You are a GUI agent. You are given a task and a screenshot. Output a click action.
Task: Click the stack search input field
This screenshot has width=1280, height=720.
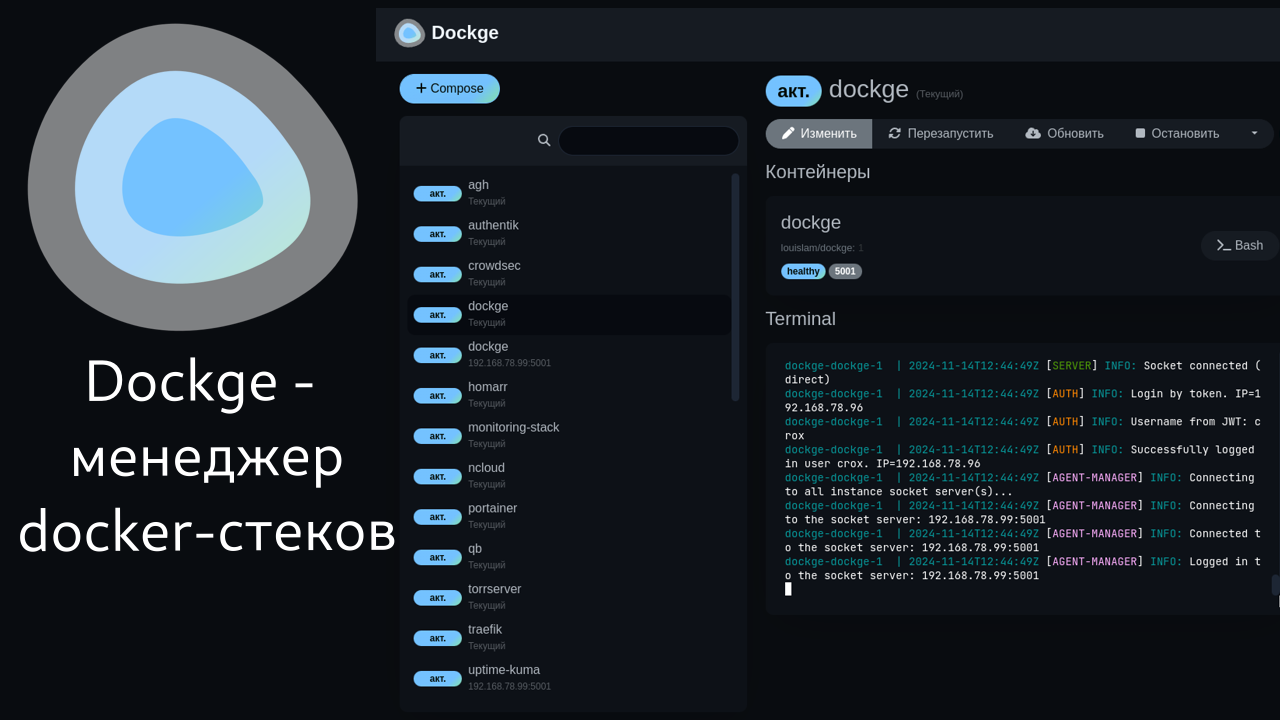pos(649,140)
